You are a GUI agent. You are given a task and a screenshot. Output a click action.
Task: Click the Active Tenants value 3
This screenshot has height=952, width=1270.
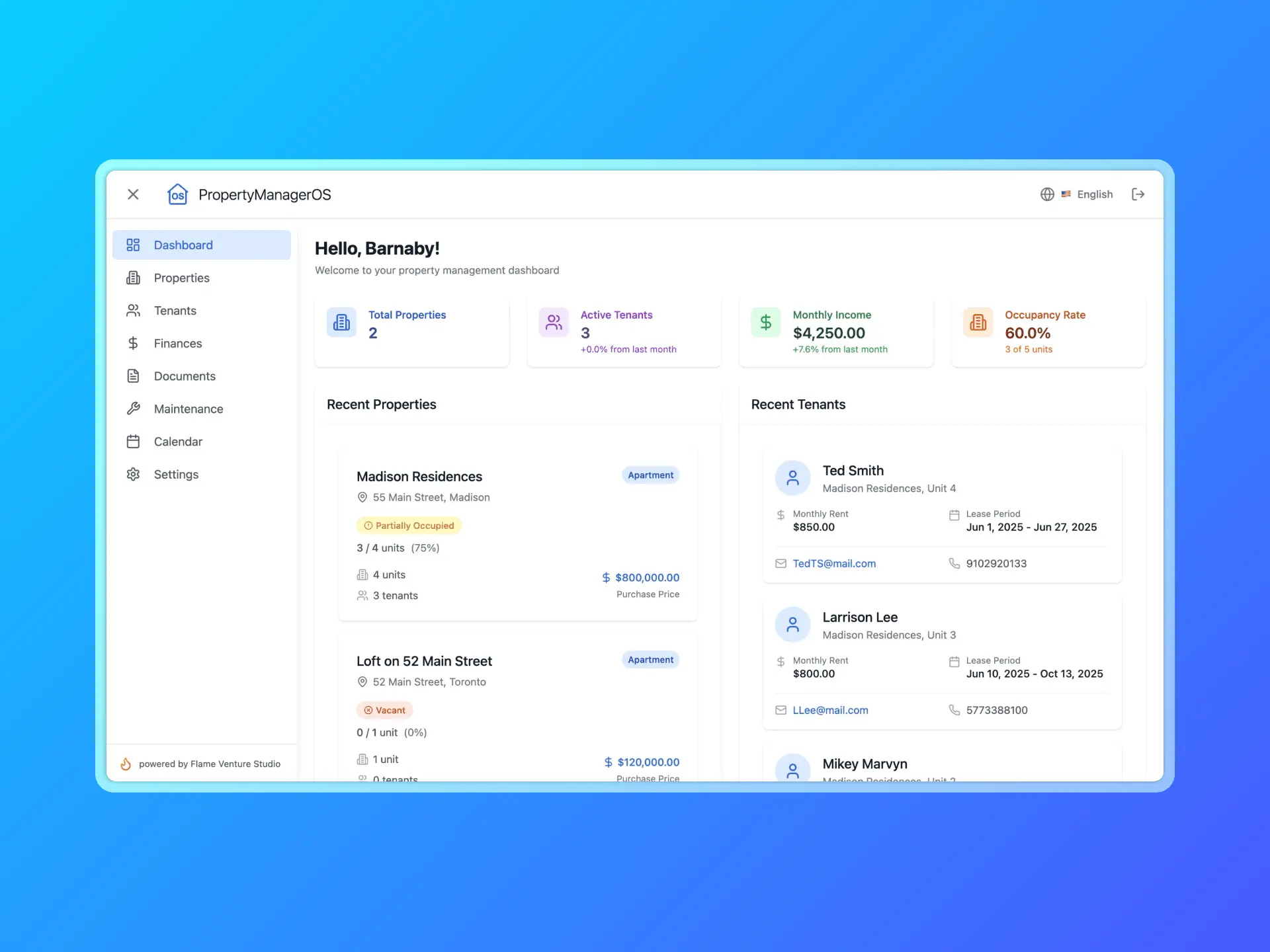coord(585,333)
